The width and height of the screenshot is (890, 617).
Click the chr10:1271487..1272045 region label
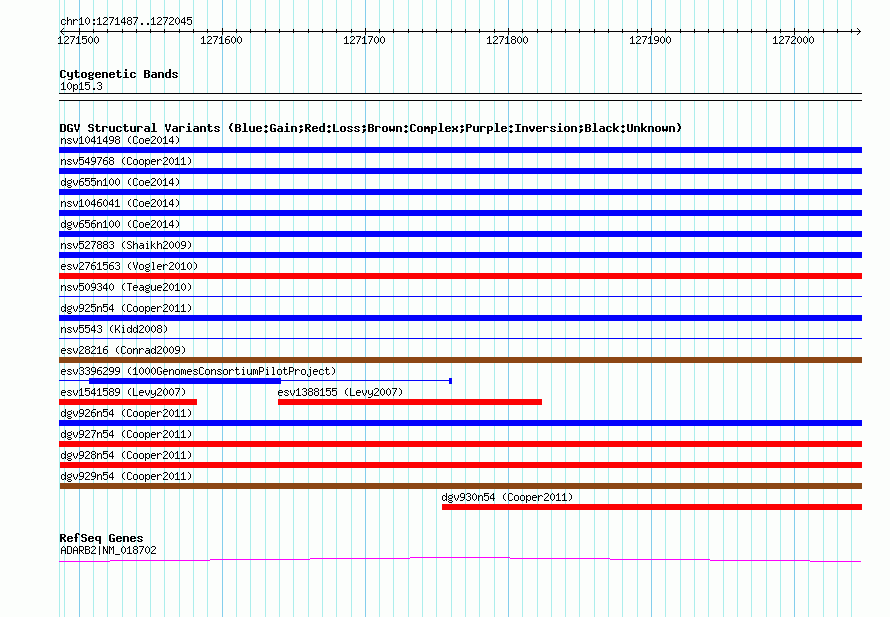coord(126,21)
